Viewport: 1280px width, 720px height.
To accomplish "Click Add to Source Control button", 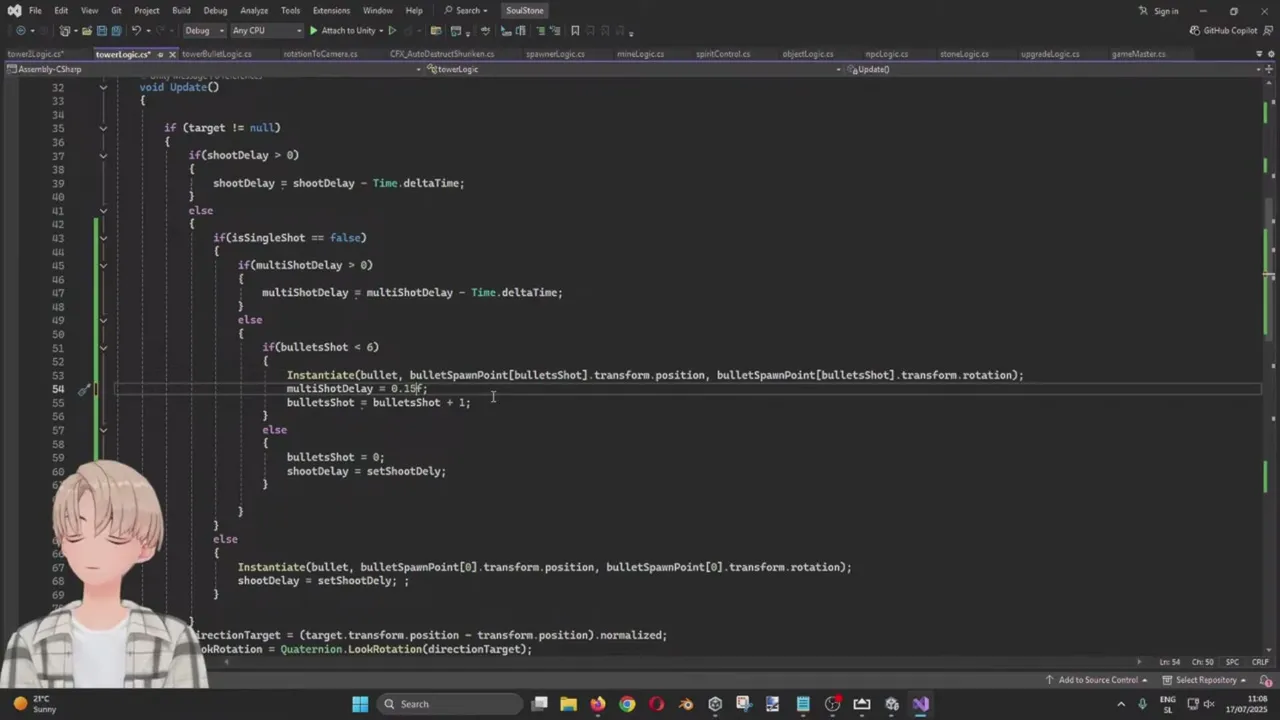I will [1098, 680].
